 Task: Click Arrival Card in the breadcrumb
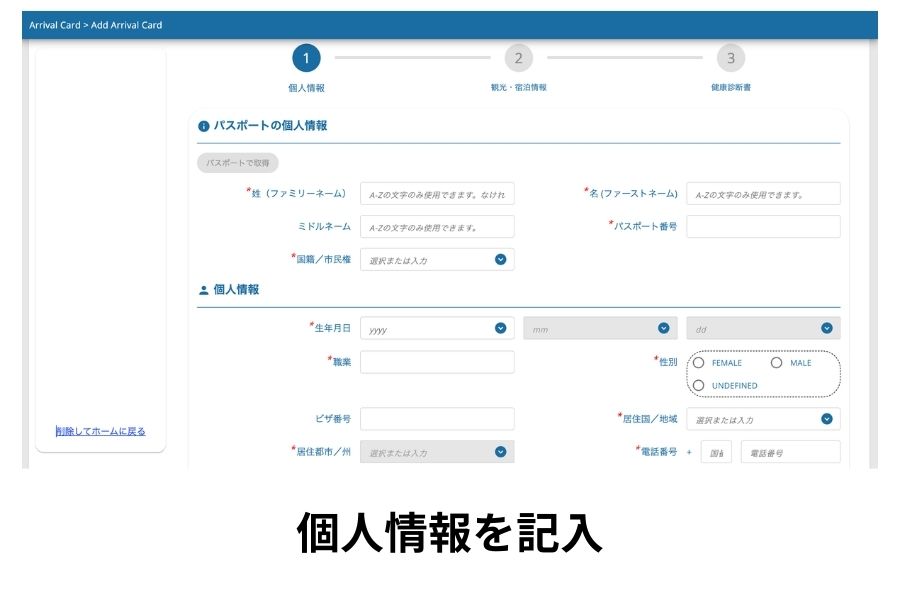56,25
